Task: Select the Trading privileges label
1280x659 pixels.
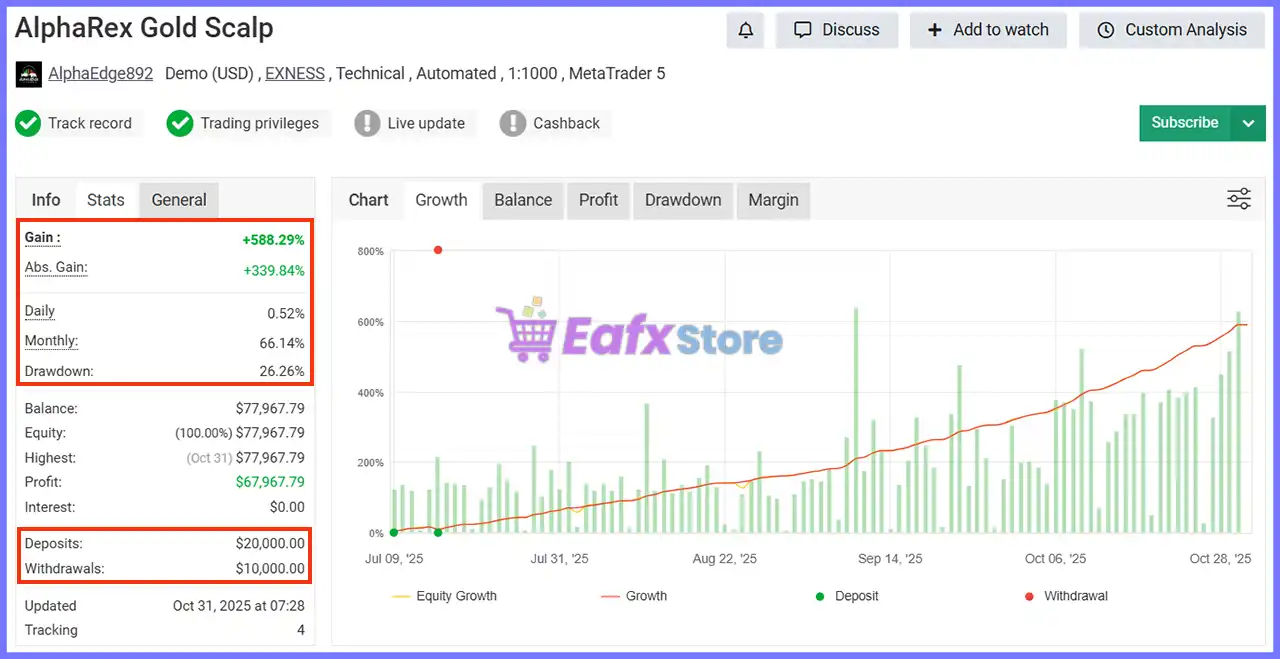Action: click(260, 124)
